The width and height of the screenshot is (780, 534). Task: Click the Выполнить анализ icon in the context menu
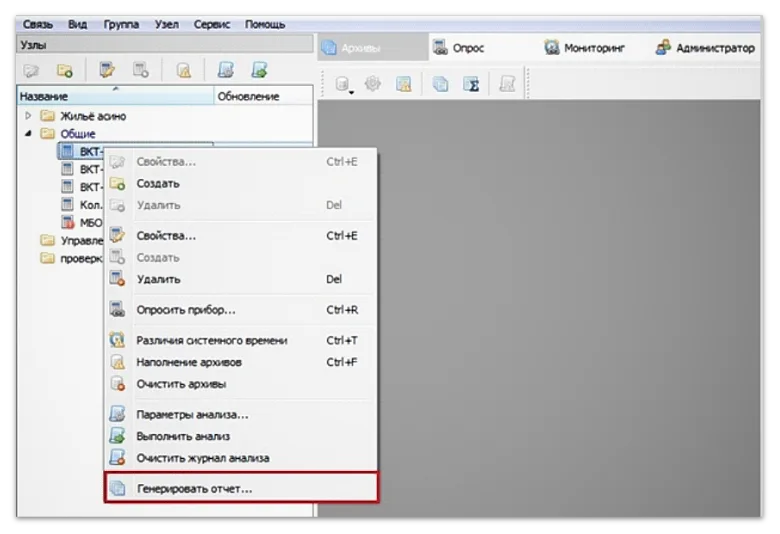point(117,436)
